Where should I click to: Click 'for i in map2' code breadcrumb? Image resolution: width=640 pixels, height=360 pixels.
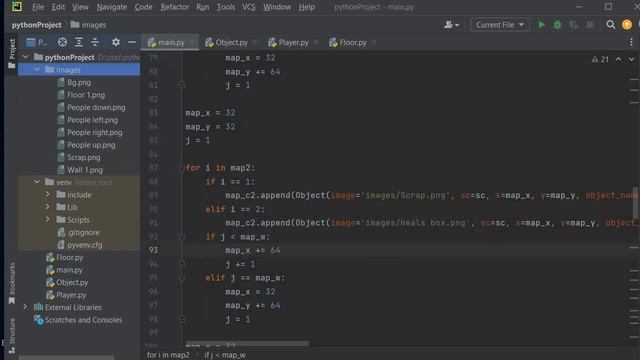click(168, 355)
